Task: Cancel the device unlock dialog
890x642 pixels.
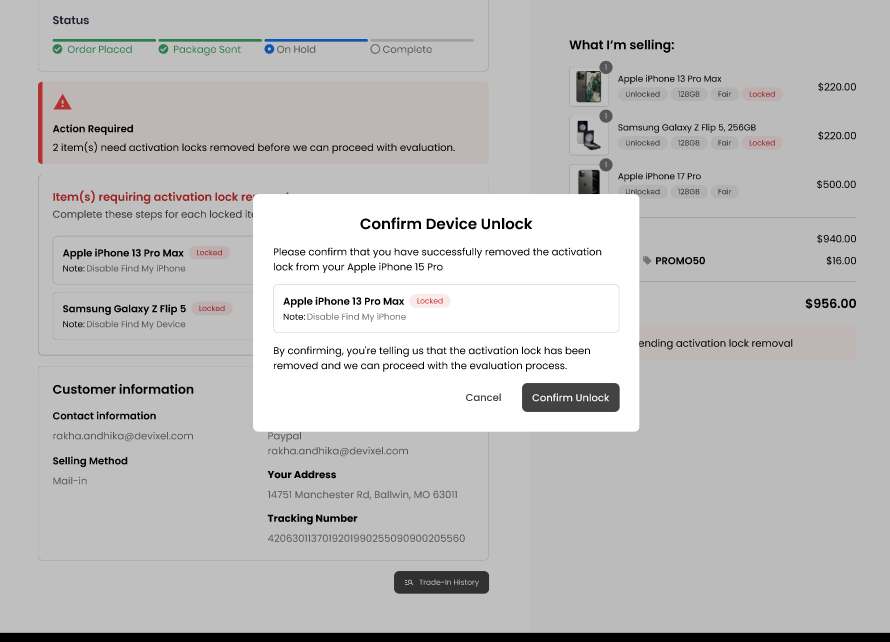Action: [x=483, y=397]
